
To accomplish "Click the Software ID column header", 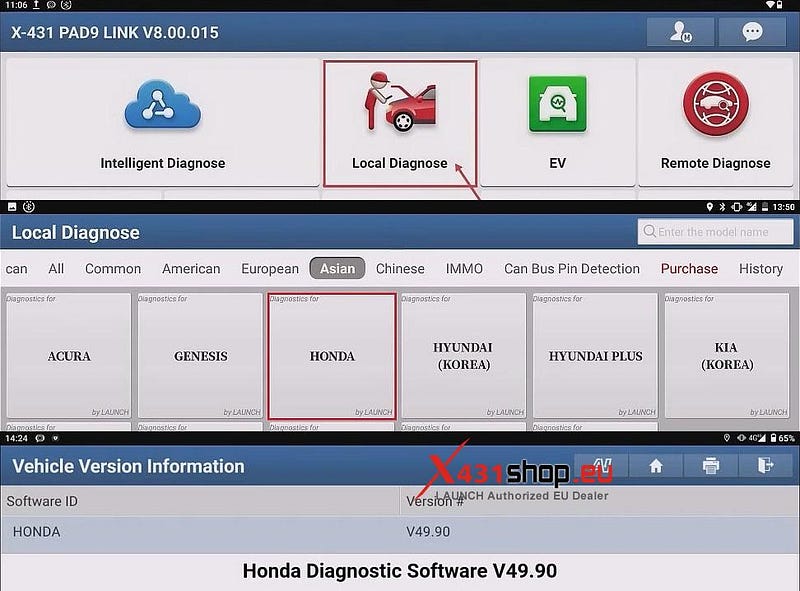I will tap(42, 501).
